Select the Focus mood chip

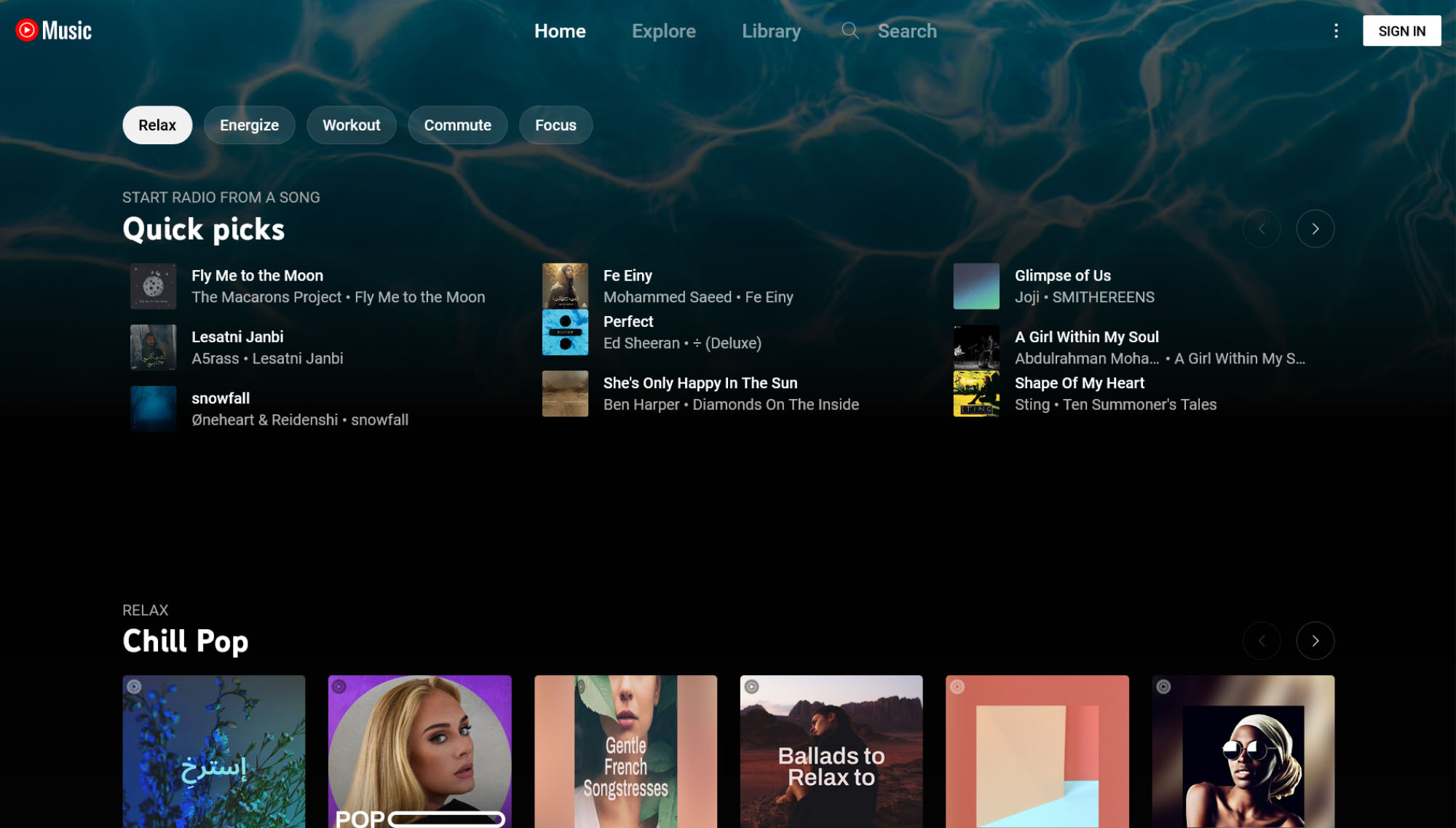(x=555, y=125)
